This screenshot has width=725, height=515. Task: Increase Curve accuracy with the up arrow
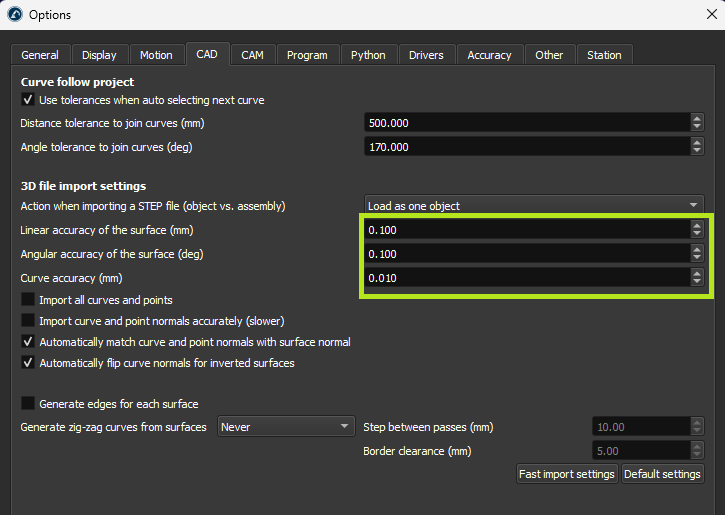697,273
